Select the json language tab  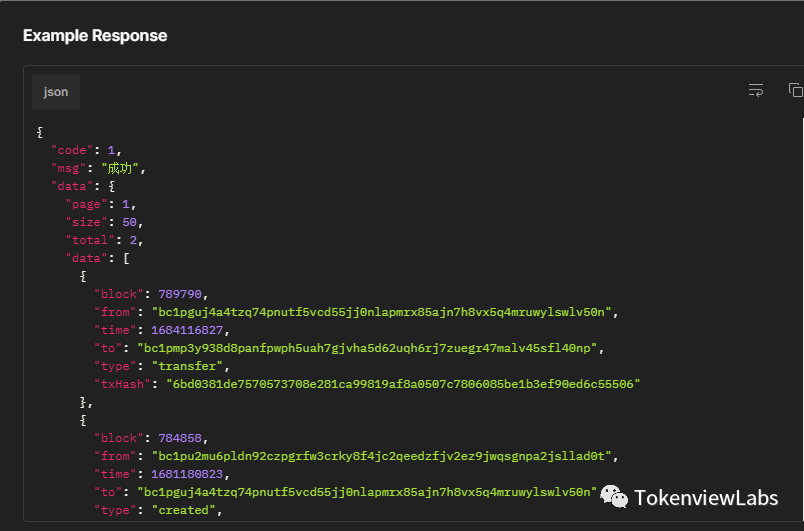56,92
